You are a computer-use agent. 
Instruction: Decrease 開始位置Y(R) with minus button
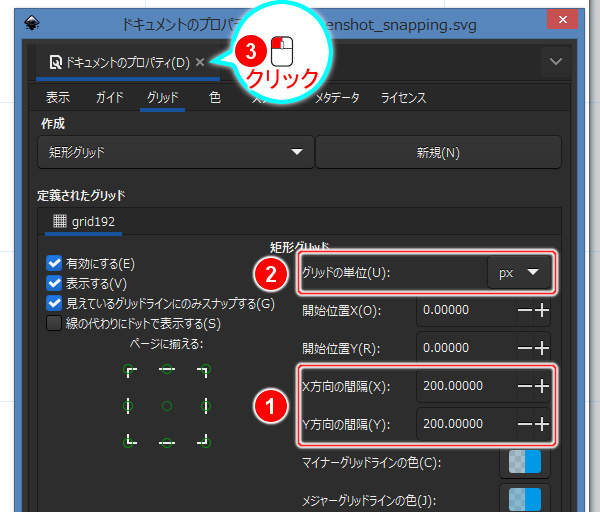(524, 348)
